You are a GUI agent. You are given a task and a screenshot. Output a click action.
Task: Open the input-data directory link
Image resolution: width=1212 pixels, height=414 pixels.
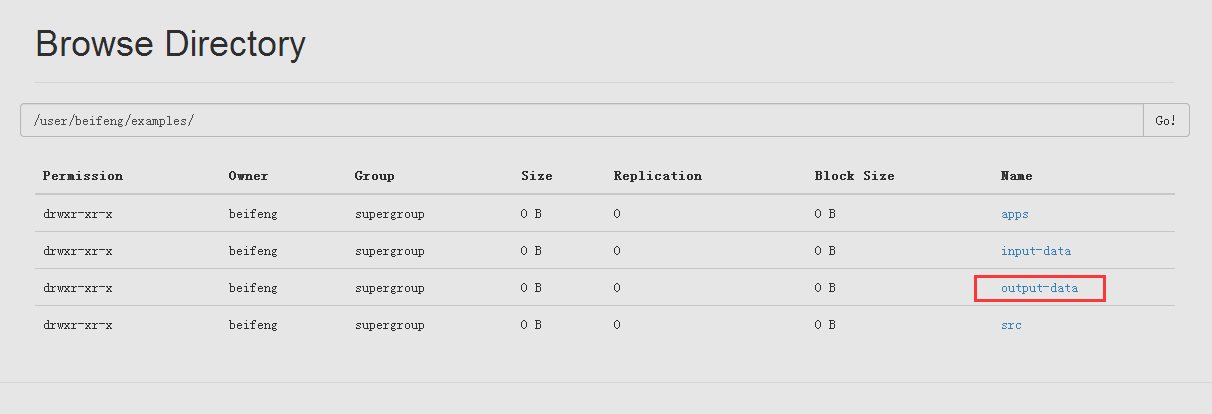(1035, 251)
